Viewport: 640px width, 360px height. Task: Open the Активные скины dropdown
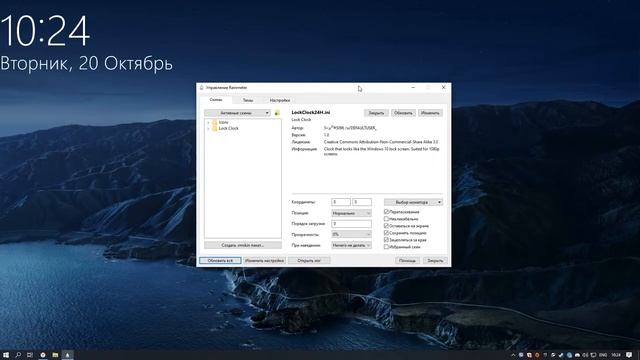pyautogui.click(x=237, y=113)
